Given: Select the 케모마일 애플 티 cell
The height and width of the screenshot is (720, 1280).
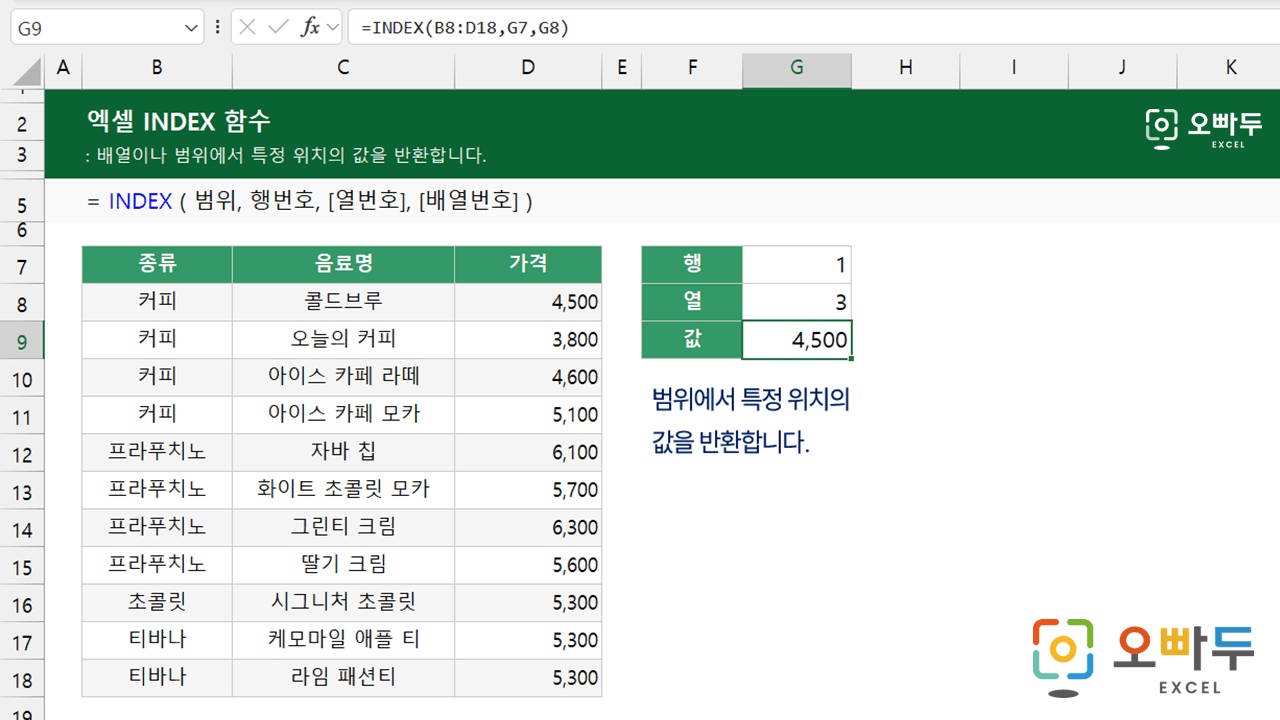Looking at the screenshot, I should [x=343, y=640].
